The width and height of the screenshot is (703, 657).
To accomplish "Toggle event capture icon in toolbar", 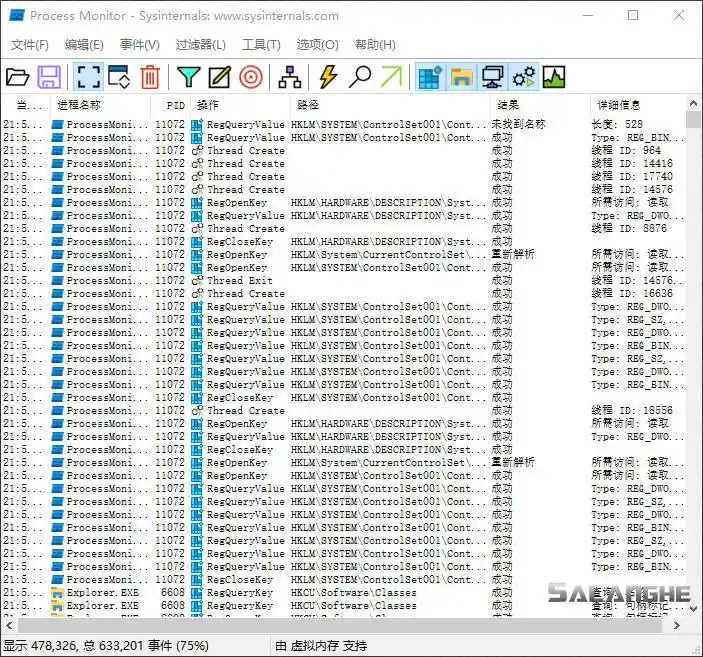I will [x=88, y=77].
